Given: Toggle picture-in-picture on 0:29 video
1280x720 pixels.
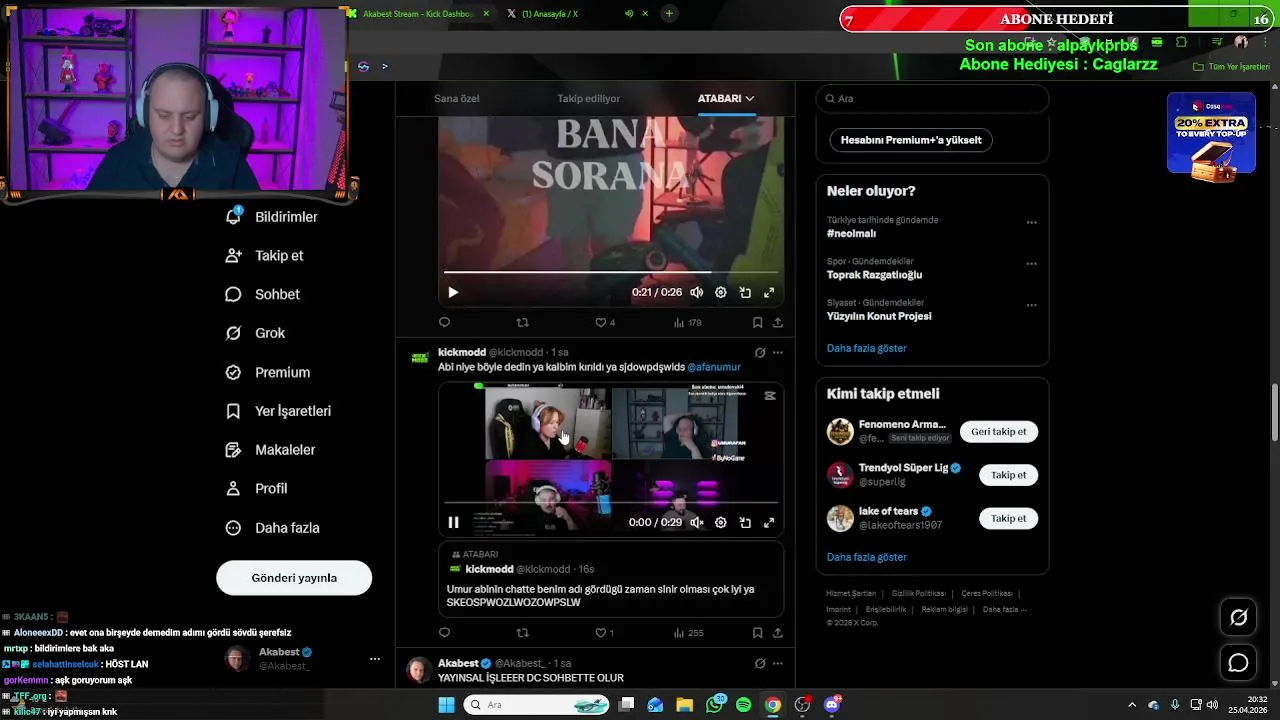Looking at the screenshot, I should click(x=745, y=522).
